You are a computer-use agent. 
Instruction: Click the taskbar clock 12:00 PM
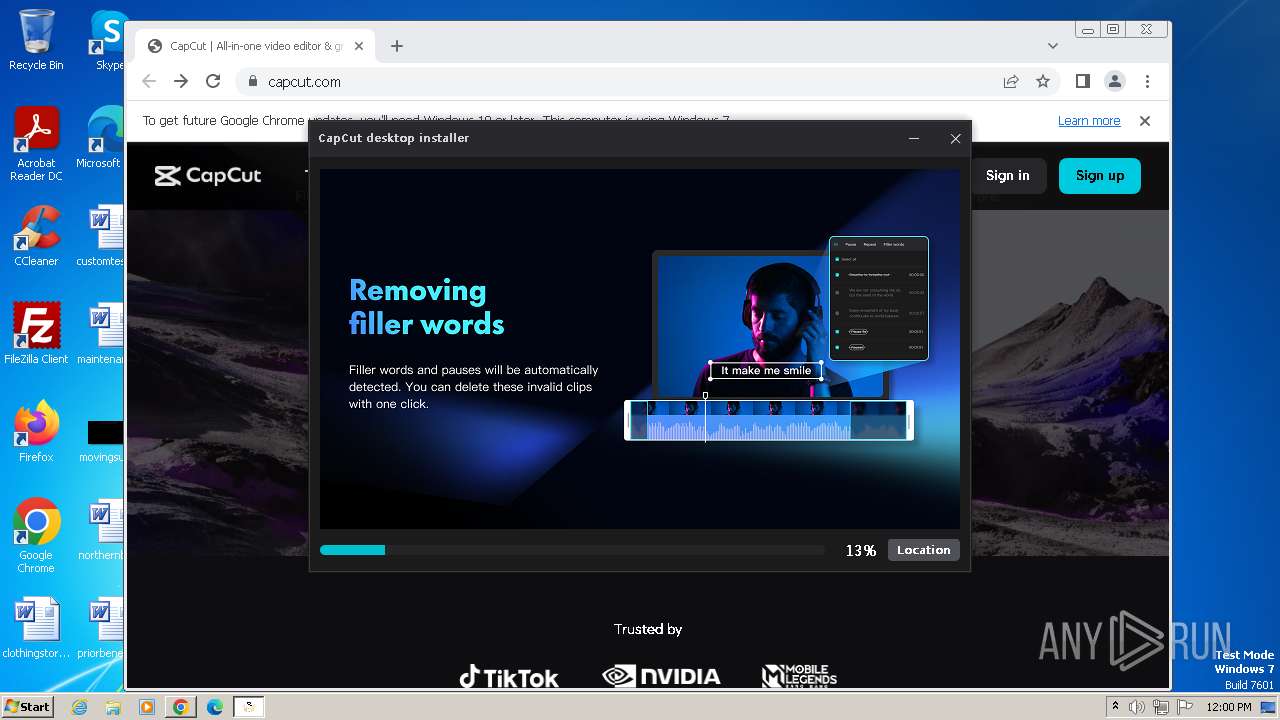[1229, 707]
